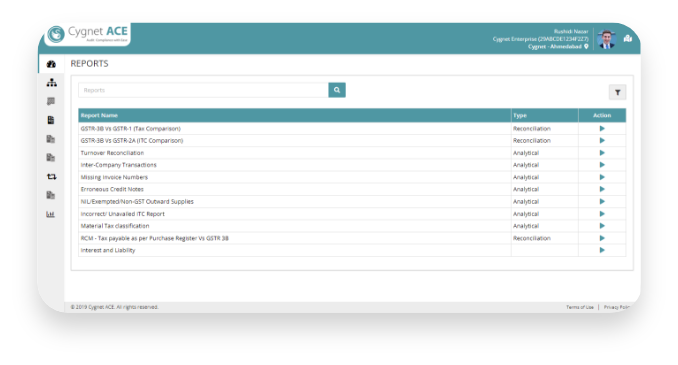Select the retweet-style arrows sidebar icon
Screen dimensions: 678x365
[x=51, y=176]
